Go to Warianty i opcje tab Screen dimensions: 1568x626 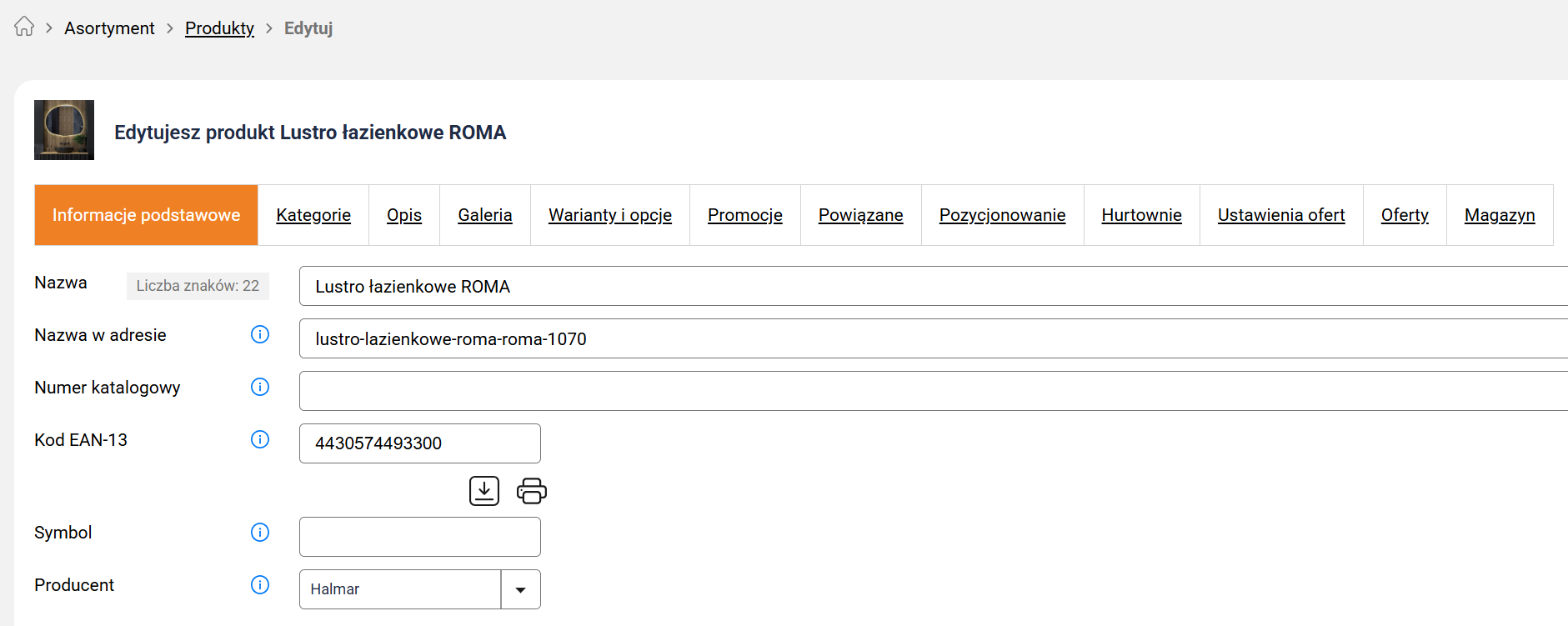click(609, 215)
